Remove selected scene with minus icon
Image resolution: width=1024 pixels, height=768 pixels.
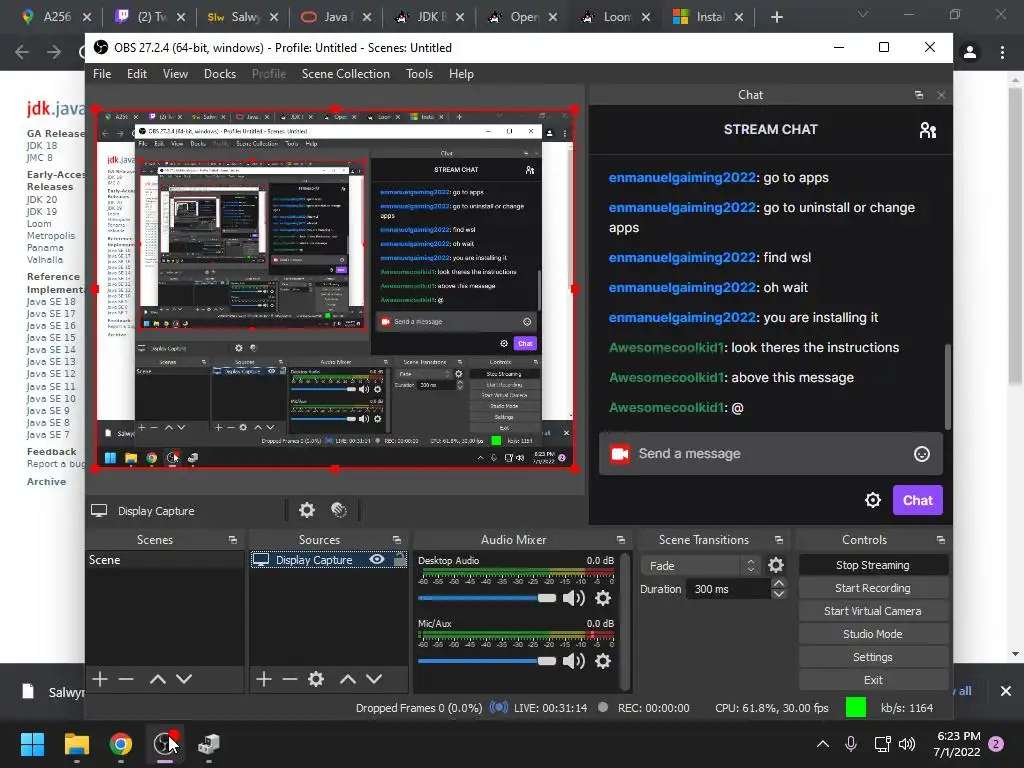point(126,679)
